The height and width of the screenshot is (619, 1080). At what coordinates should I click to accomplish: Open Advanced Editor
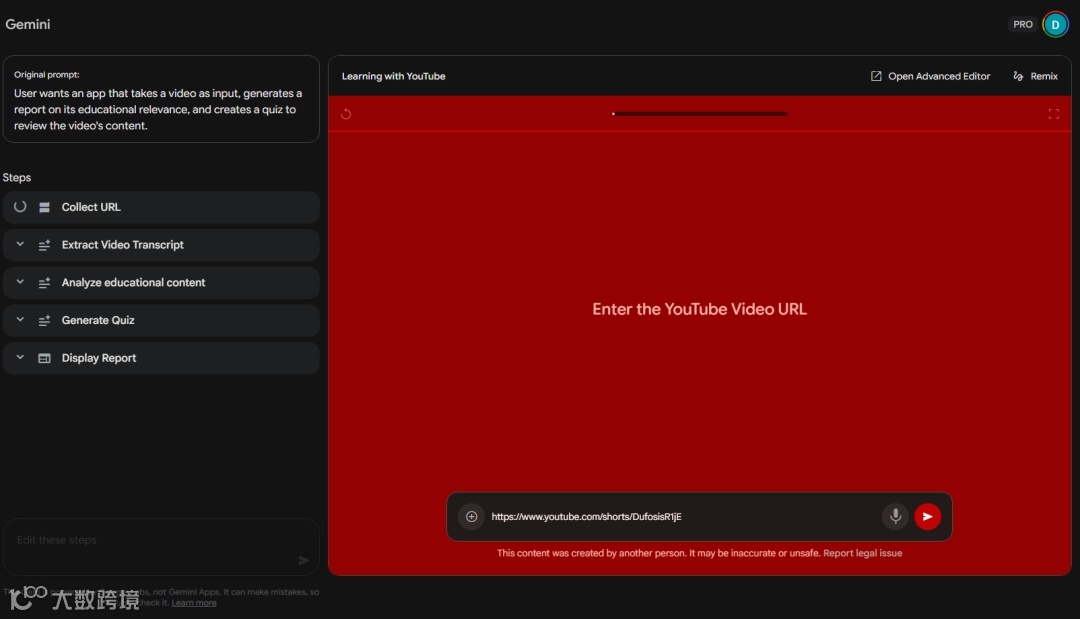coord(930,76)
